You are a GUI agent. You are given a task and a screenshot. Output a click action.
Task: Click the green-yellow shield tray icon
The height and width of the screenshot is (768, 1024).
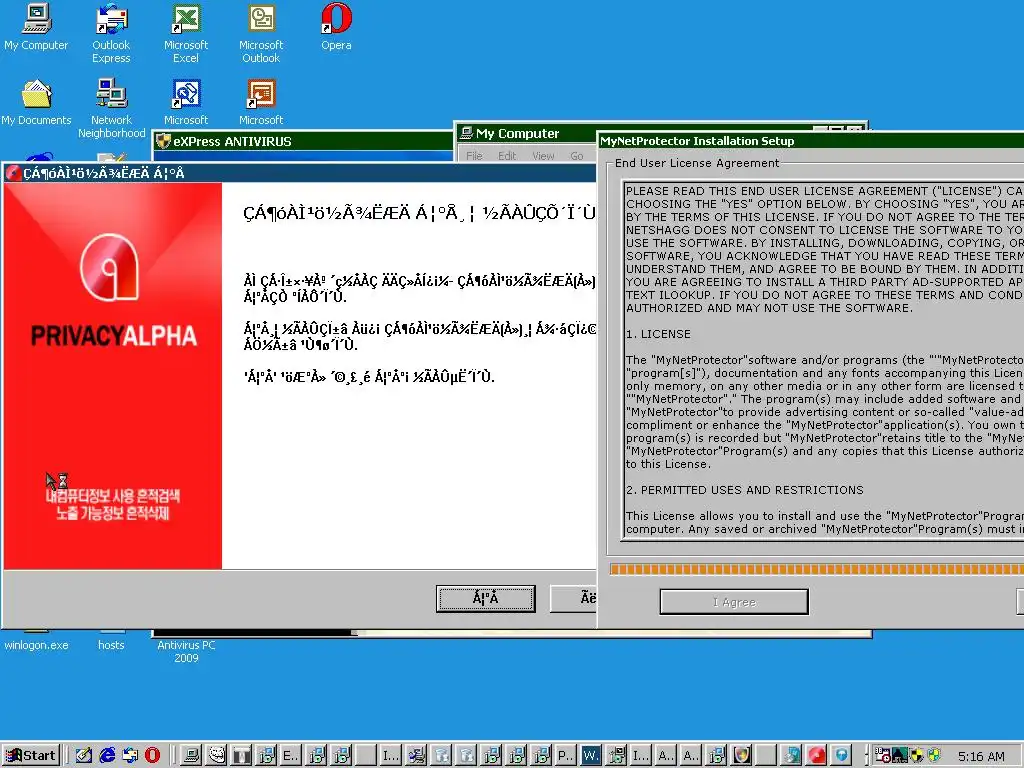coord(934,756)
